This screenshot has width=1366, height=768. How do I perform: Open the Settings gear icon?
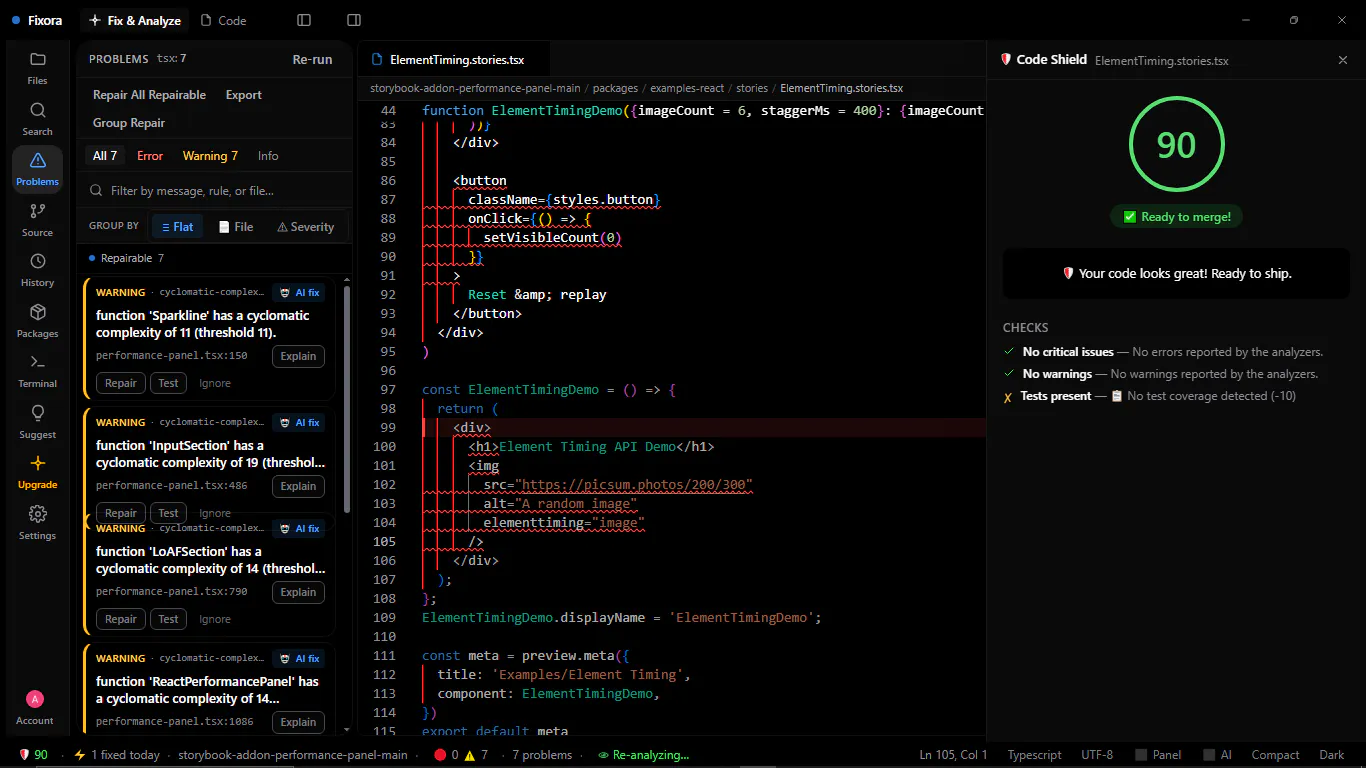pyautogui.click(x=37, y=523)
